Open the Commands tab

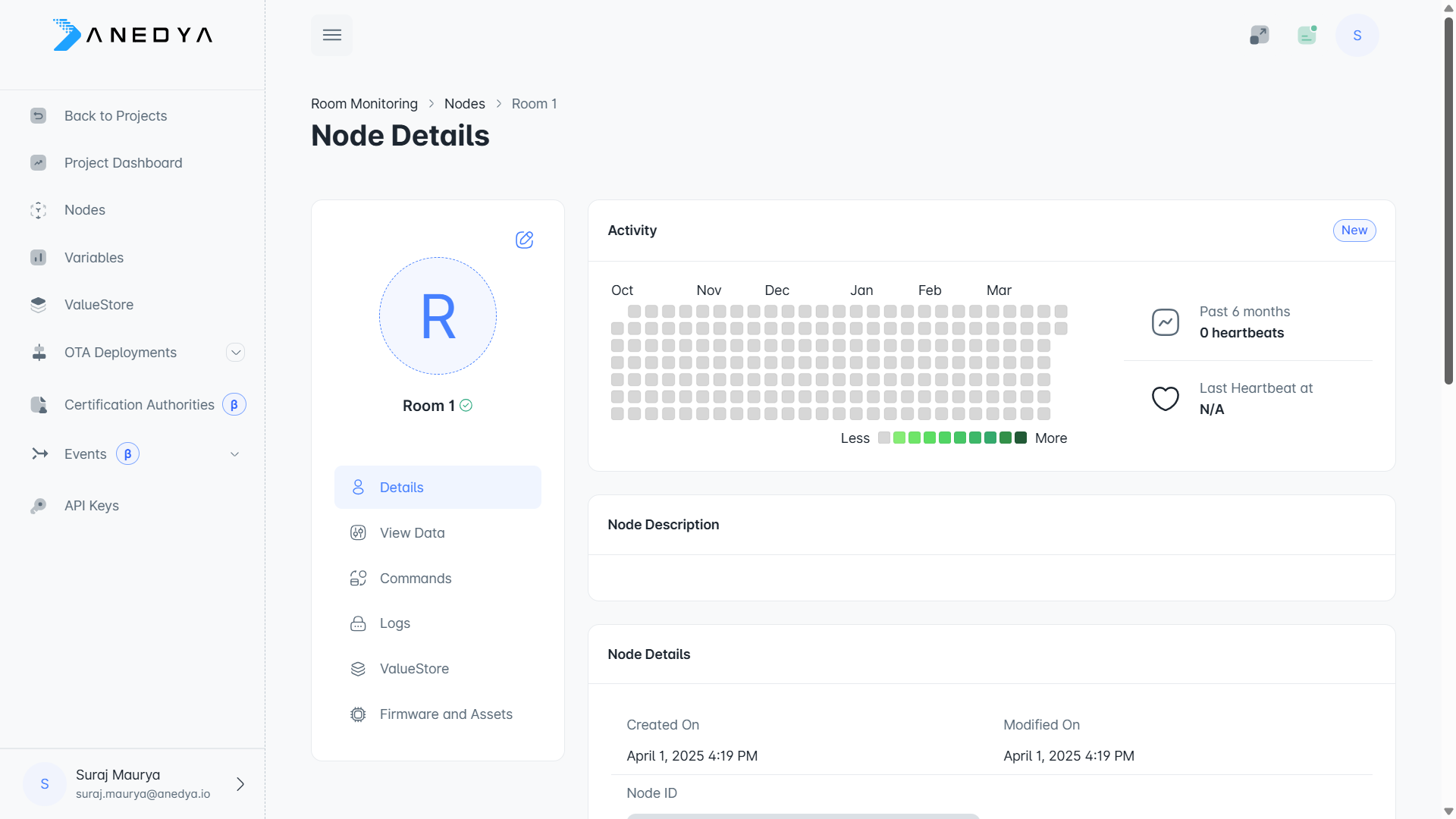tap(415, 579)
